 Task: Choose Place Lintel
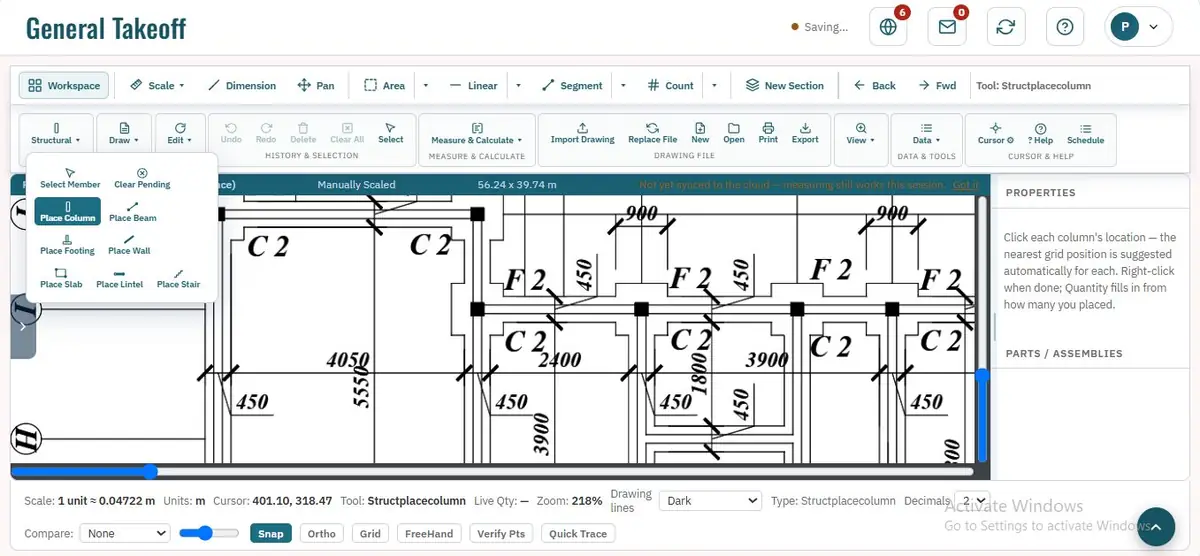[x=120, y=278]
